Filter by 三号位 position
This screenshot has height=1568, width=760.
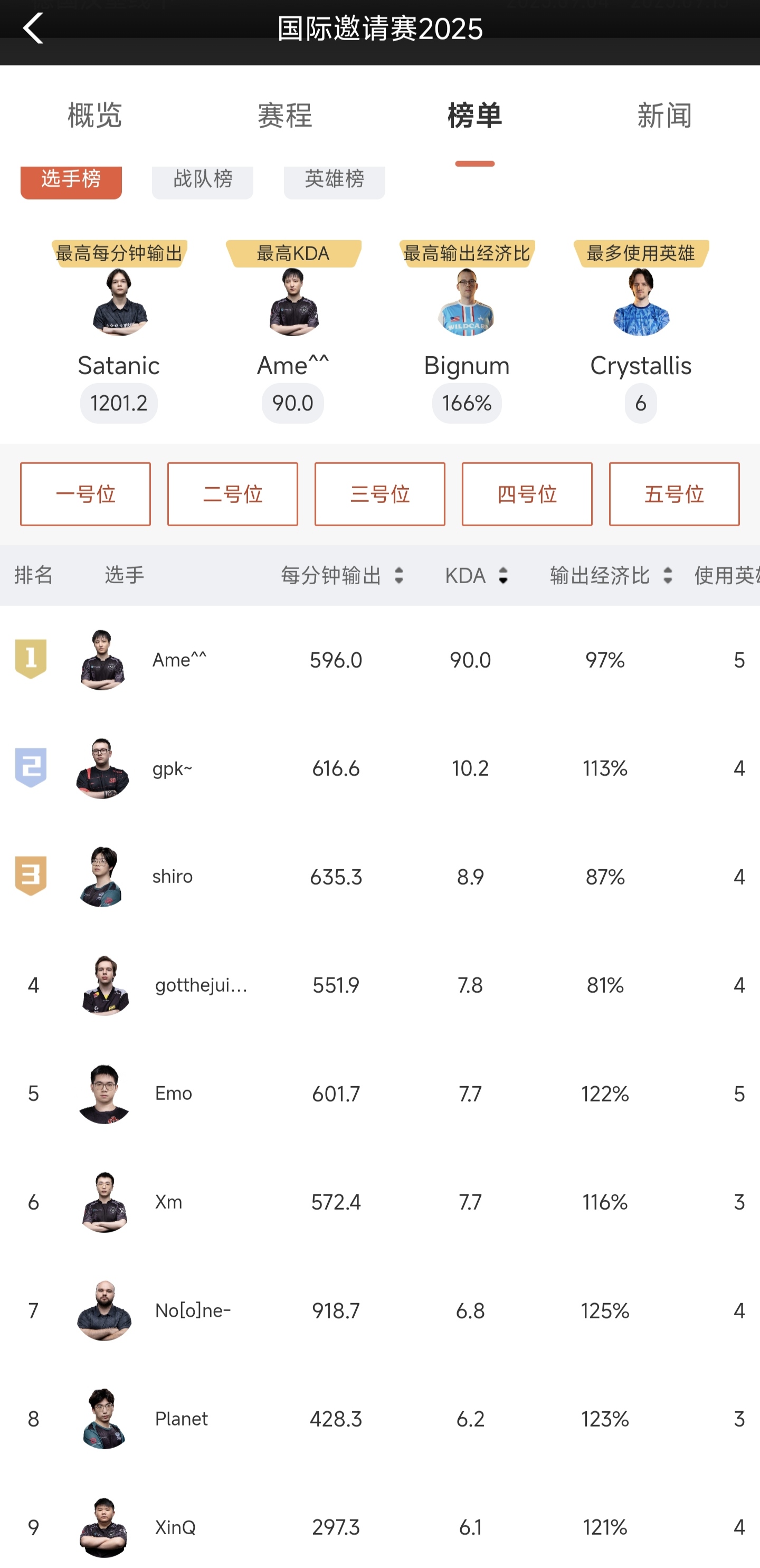[x=379, y=493]
